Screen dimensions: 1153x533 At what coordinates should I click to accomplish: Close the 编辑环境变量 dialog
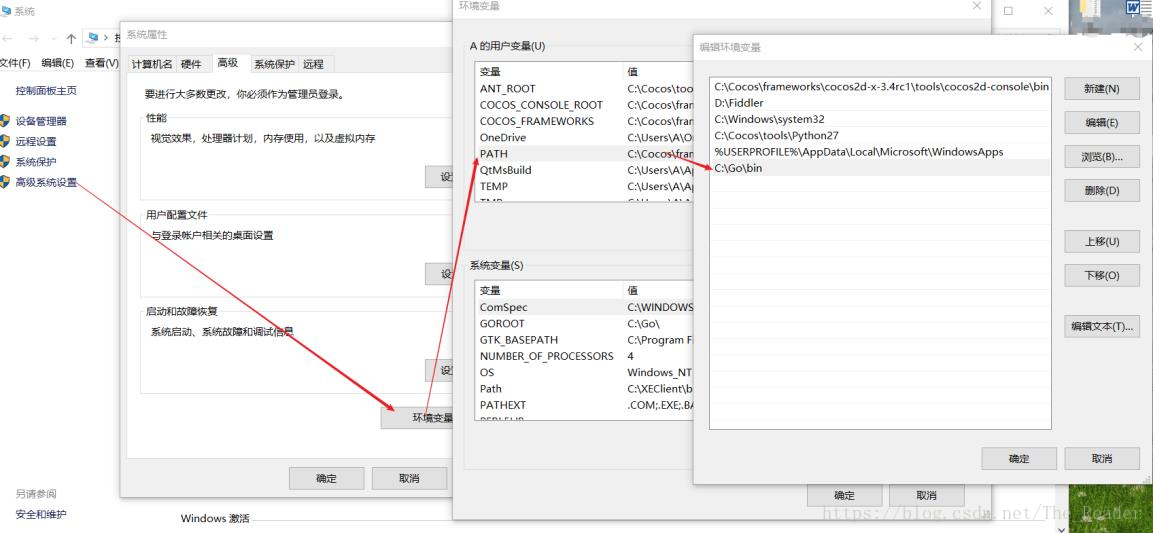click(x=1138, y=46)
